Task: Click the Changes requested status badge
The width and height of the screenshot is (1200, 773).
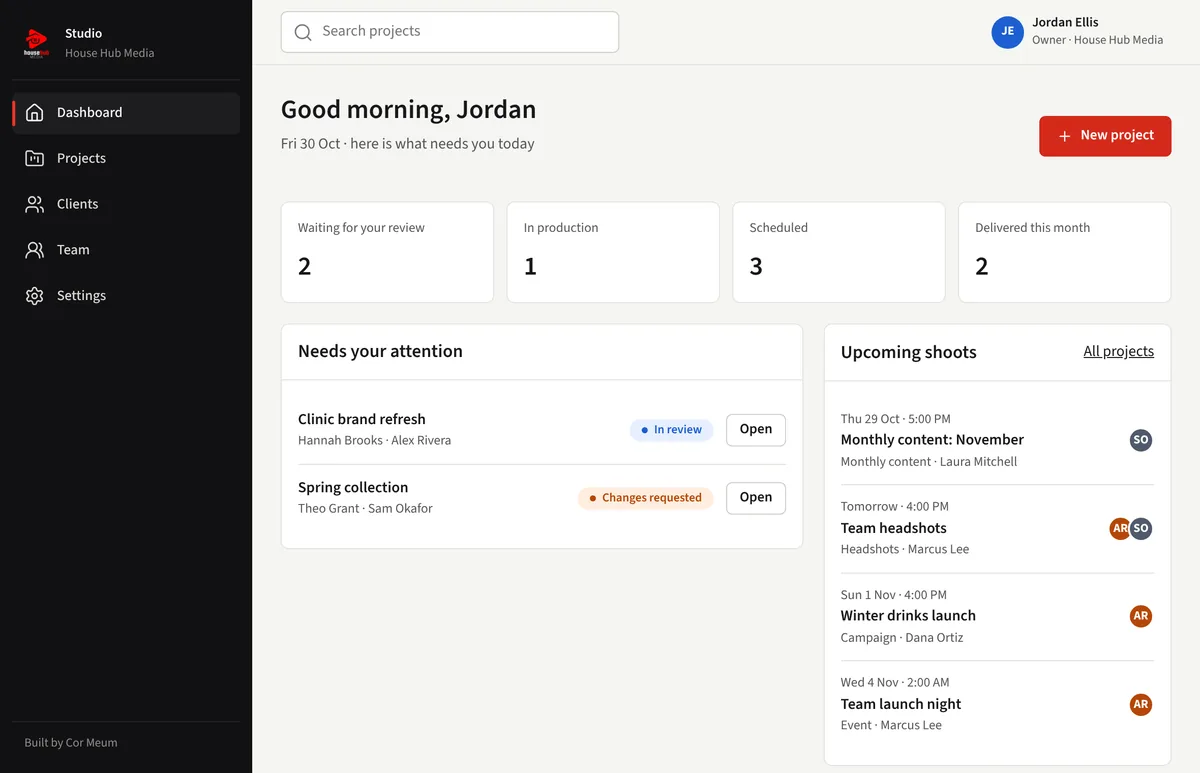Action: (x=645, y=498)
